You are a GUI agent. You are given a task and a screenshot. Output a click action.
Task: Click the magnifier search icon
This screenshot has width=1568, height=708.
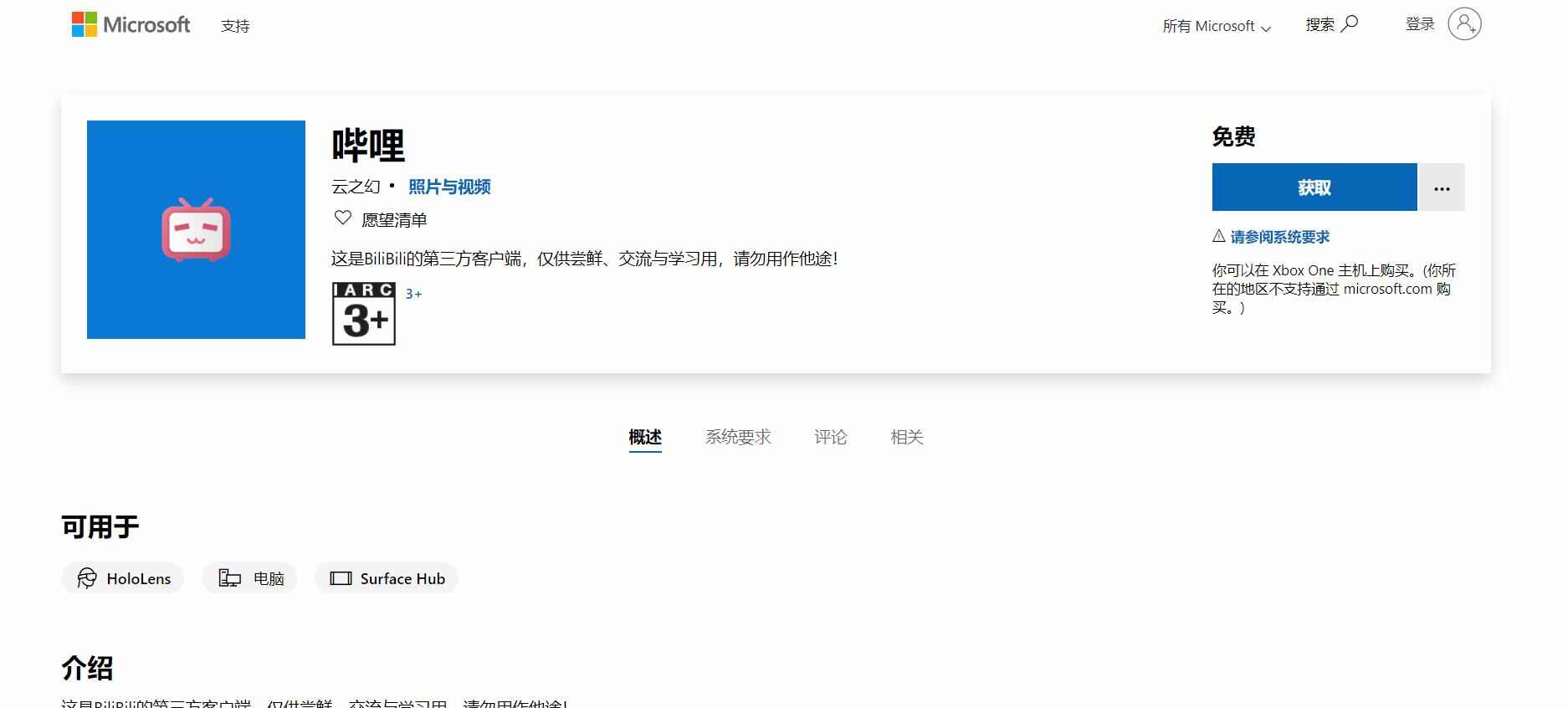[1349, 24]
